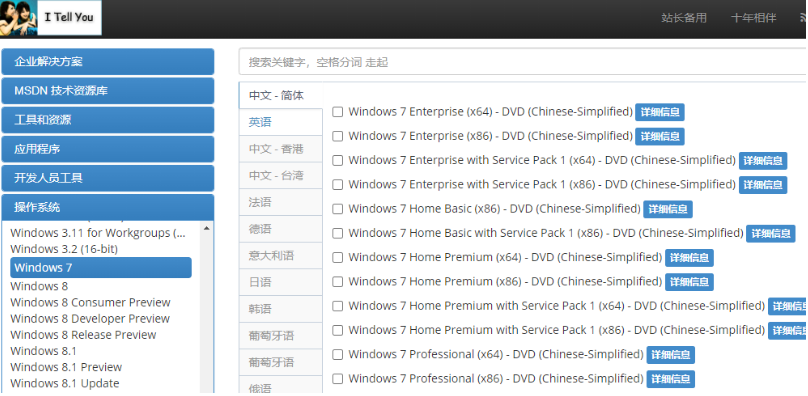Check Windows 7 Enterprise (x64) DVD checkbox
This screenshot has width=808, height=396.
click(338, 112)
